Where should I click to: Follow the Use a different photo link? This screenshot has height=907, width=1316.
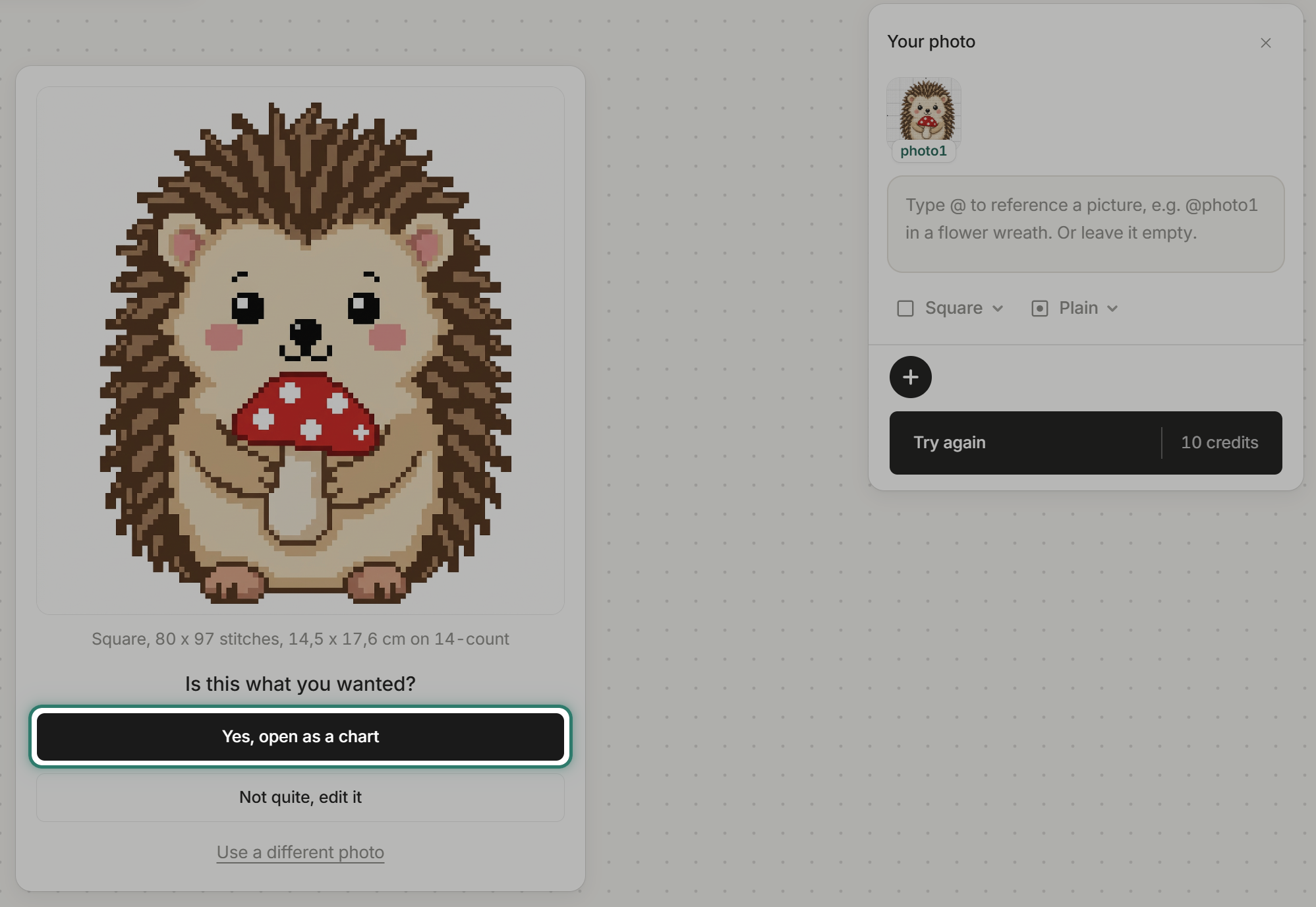[300, 852]
